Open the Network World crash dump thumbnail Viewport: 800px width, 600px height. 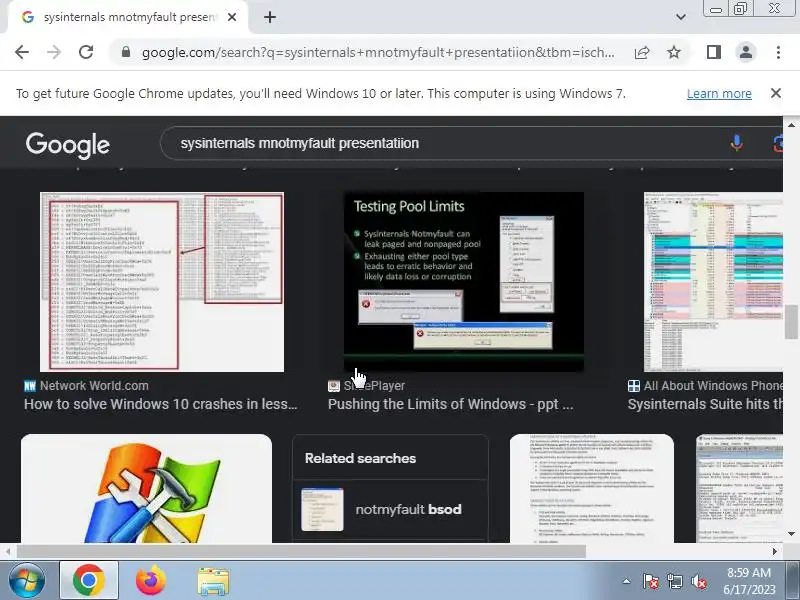pyautogui.click(x=162, y=282)
